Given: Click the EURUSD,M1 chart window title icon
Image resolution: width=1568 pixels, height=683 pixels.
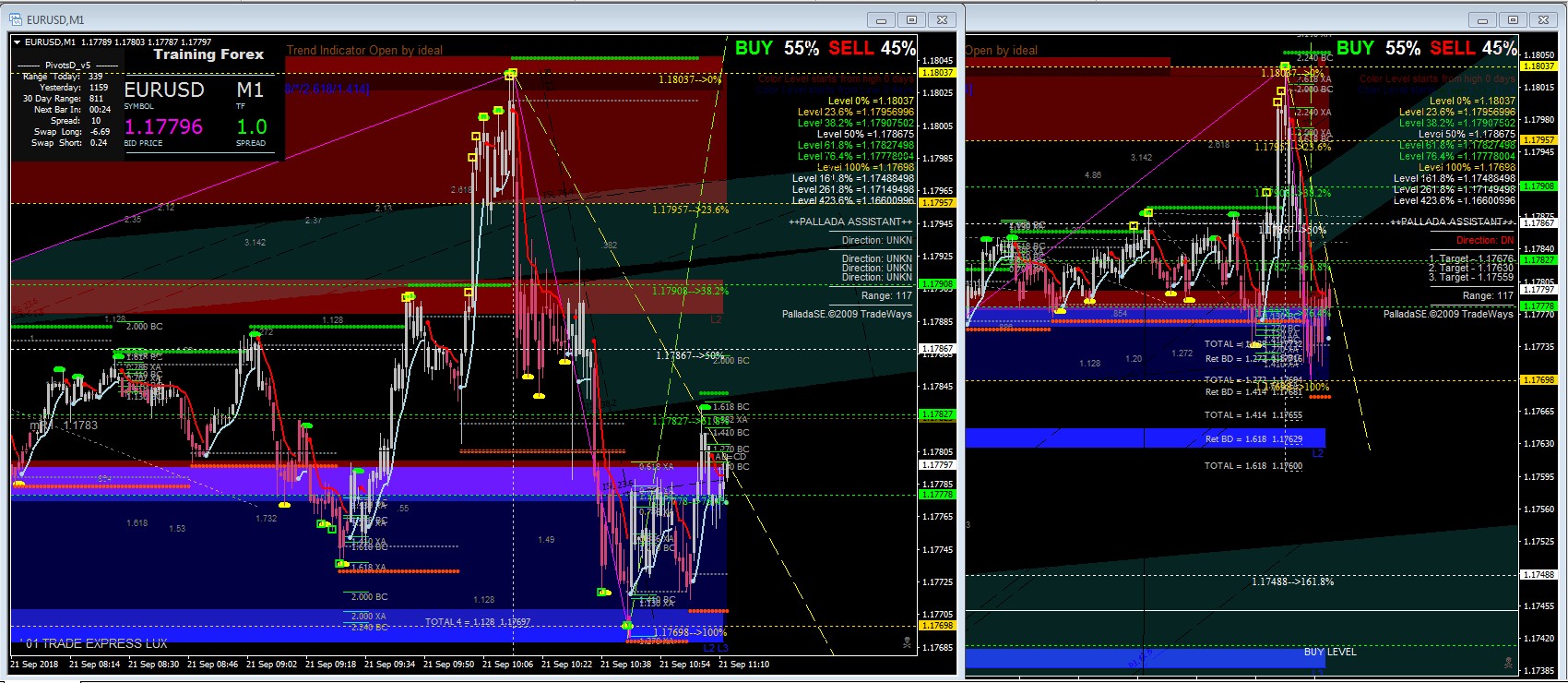Looking at the screenshot, I should (x=16, y=19).
